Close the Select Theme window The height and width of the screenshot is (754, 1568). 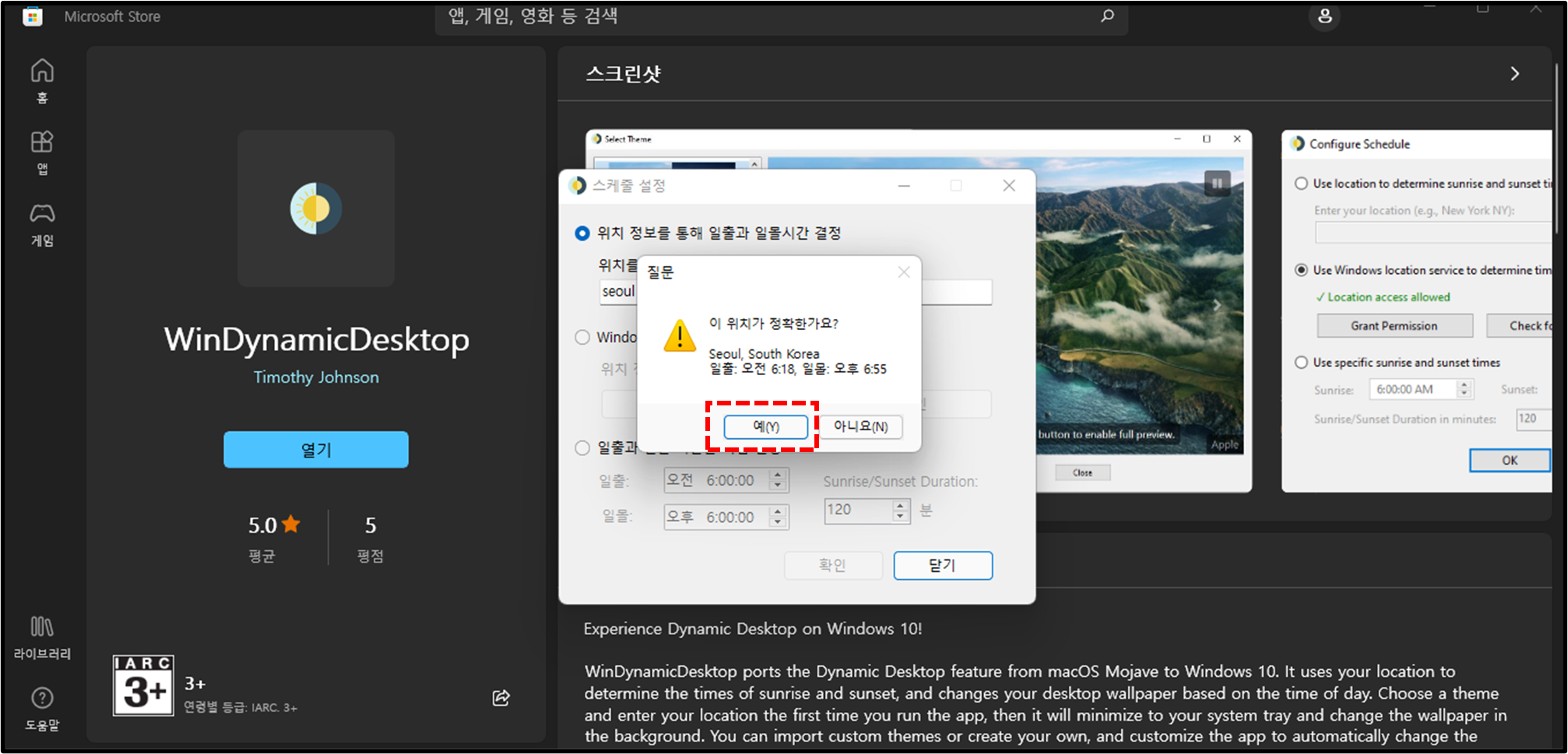click(x=1236, y=139)
